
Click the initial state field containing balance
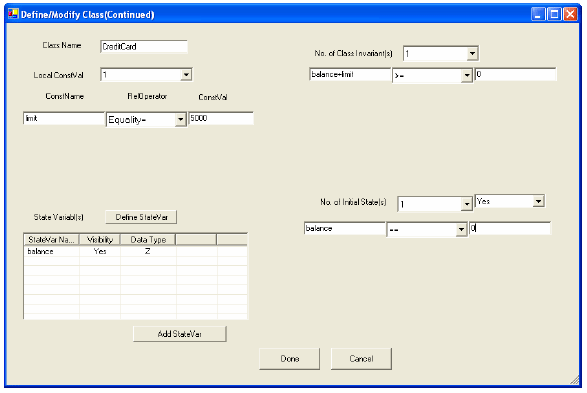344,229
